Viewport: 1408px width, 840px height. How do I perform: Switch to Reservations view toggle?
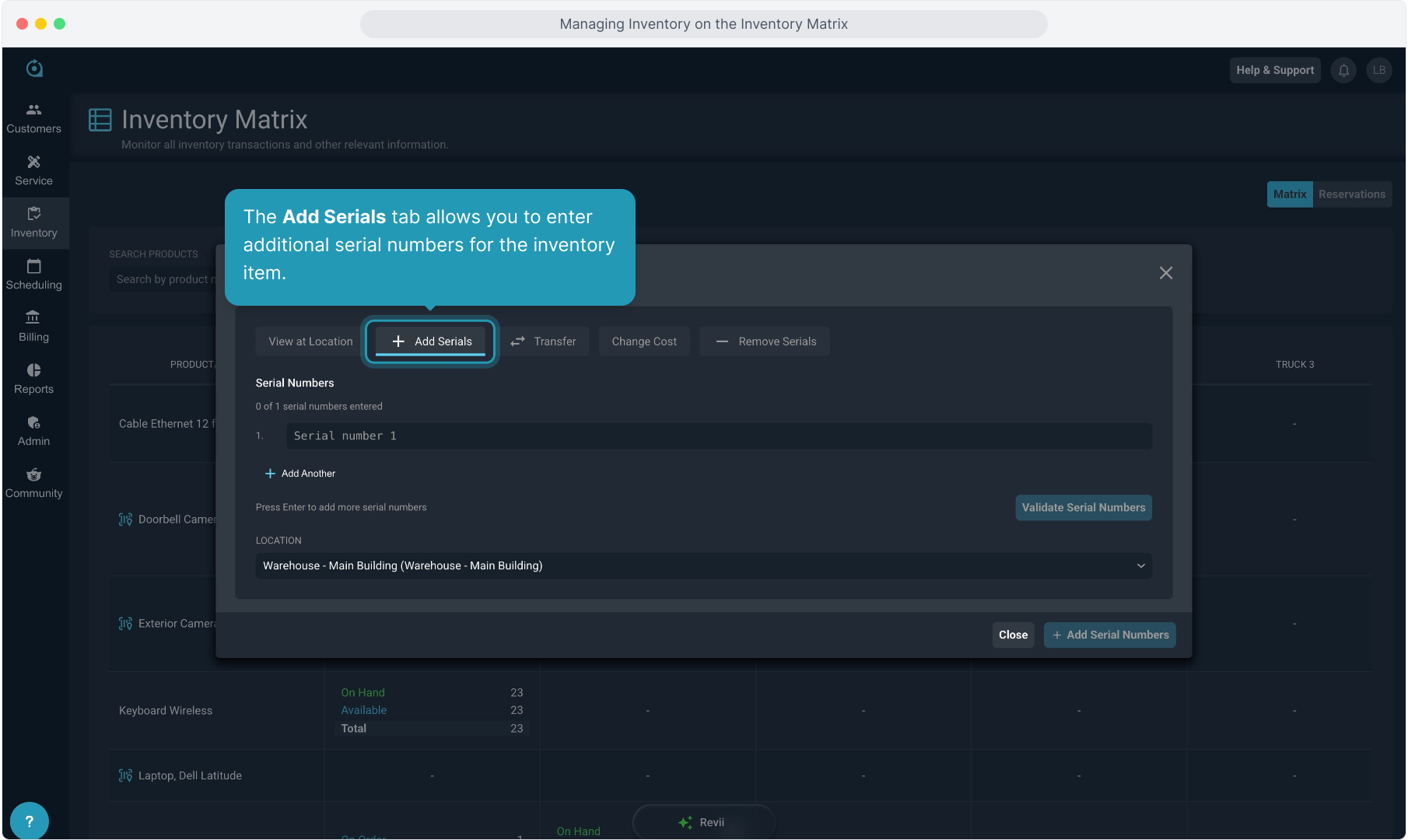click(1351, 194)
